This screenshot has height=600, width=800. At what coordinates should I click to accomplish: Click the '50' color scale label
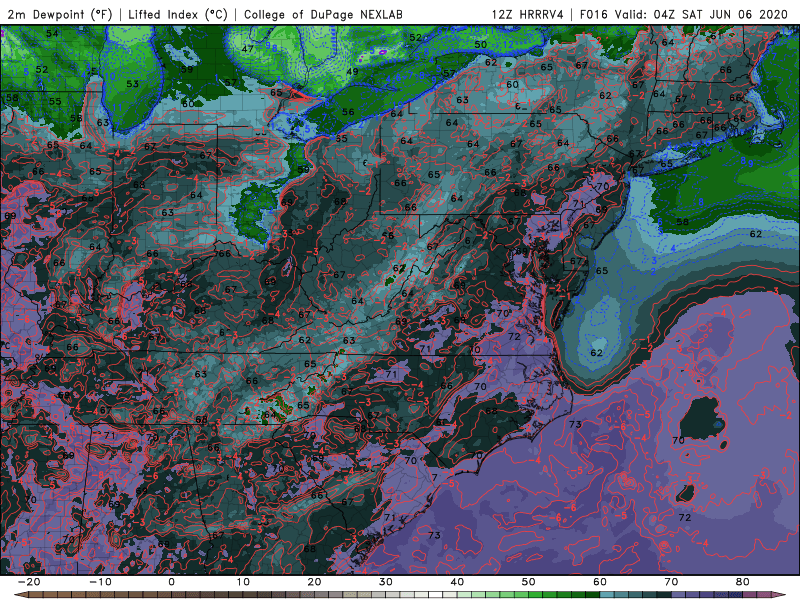pyautogui.click(x=529, y=582)
